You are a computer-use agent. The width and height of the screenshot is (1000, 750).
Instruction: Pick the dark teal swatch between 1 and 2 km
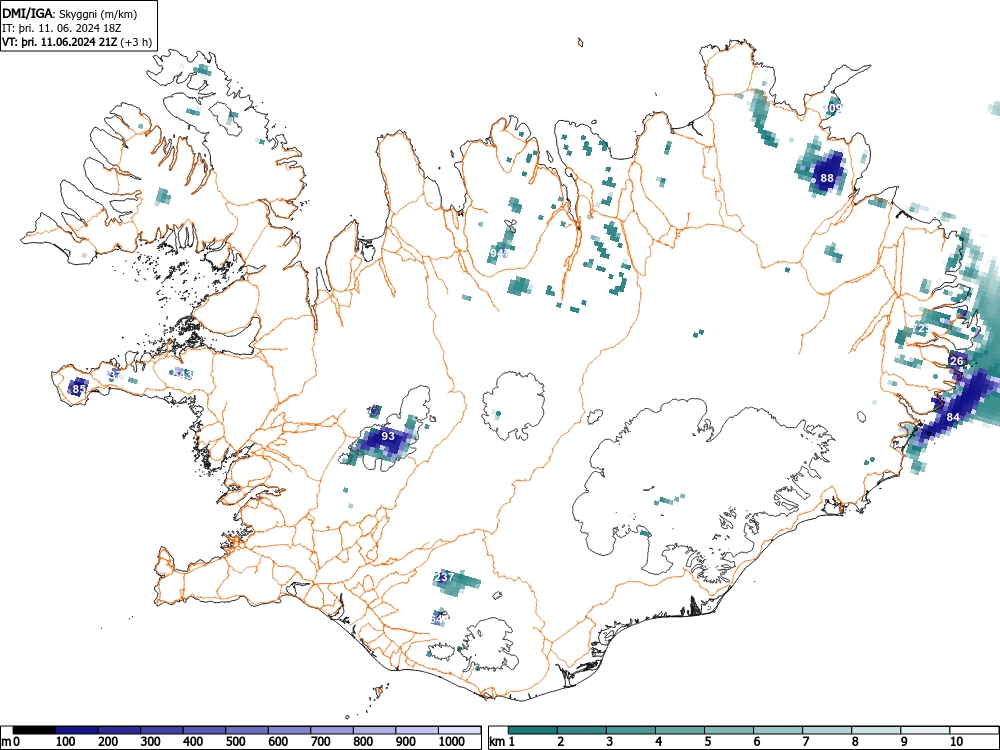(x=533, y=730)
